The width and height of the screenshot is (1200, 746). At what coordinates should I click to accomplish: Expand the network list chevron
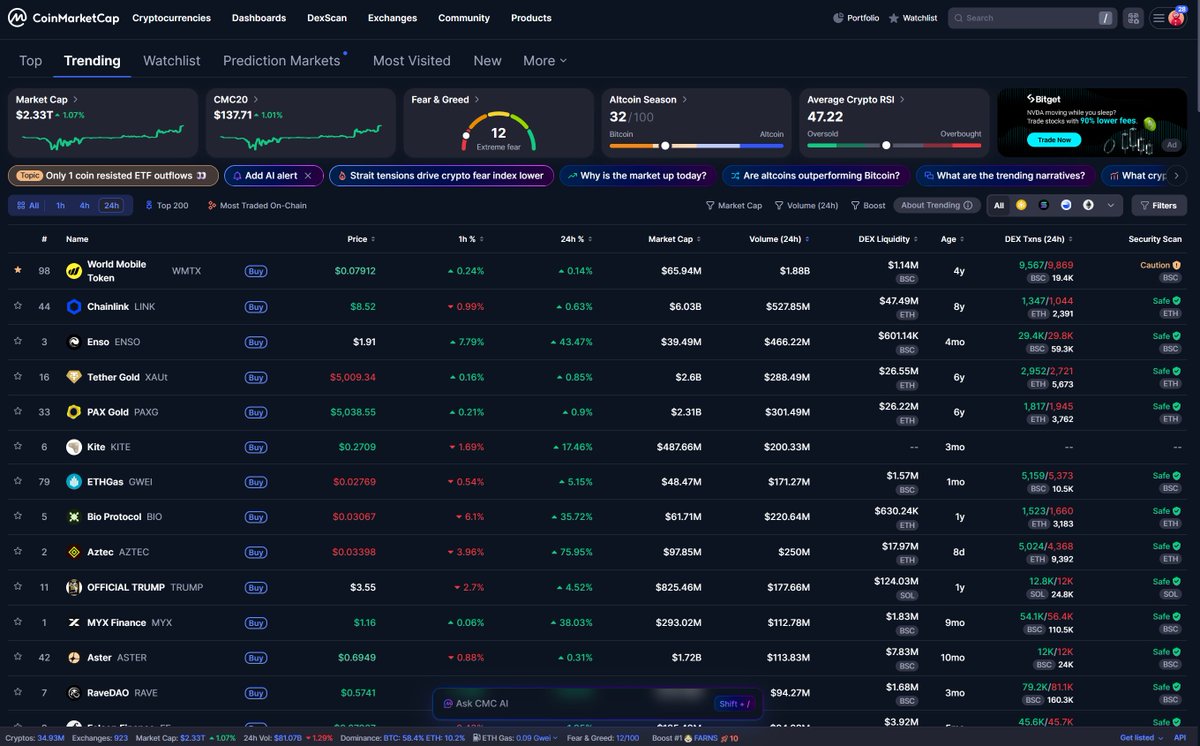pyautogui.click(x=1112, y=205)
